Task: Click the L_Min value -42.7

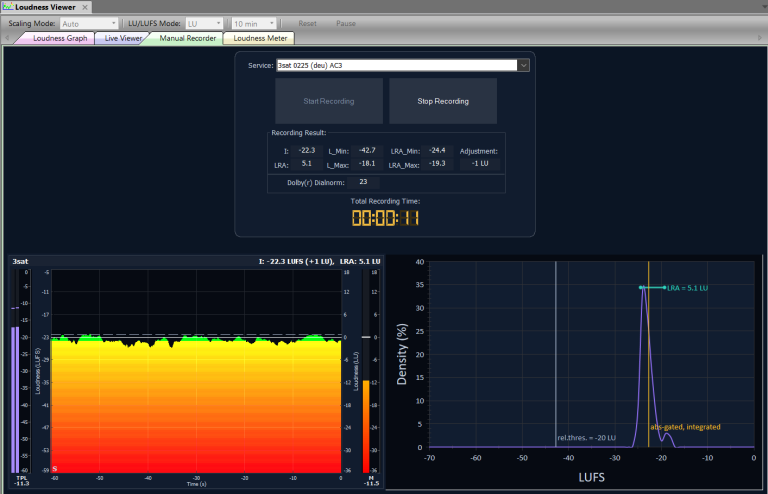Action: coord(367,151)
